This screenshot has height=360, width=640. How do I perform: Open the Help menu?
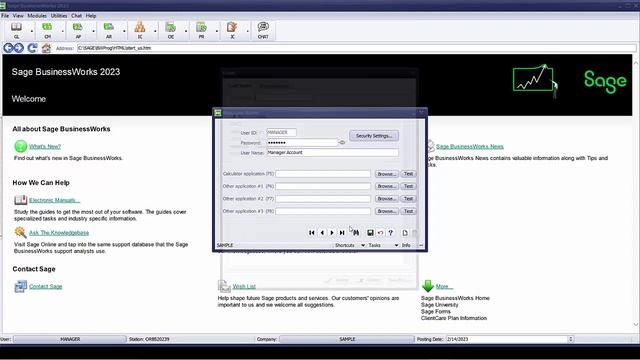click(x=91, y=16)
